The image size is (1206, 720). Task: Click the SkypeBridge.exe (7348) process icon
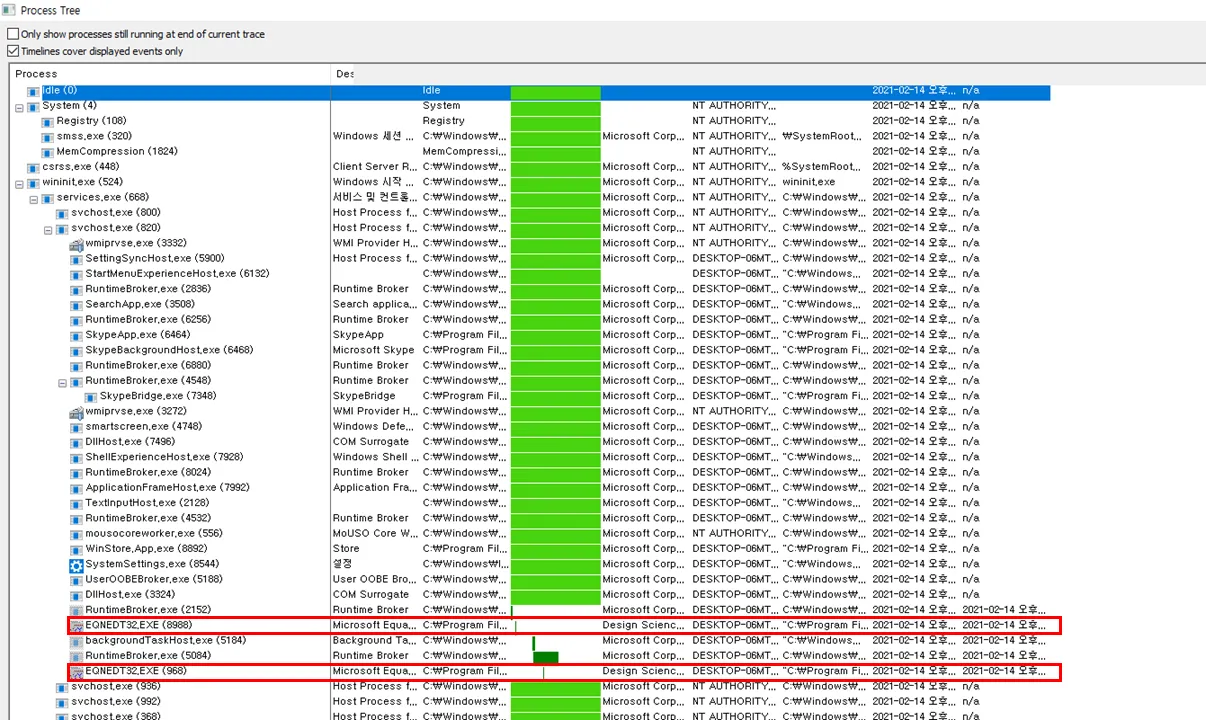[91, 396]
